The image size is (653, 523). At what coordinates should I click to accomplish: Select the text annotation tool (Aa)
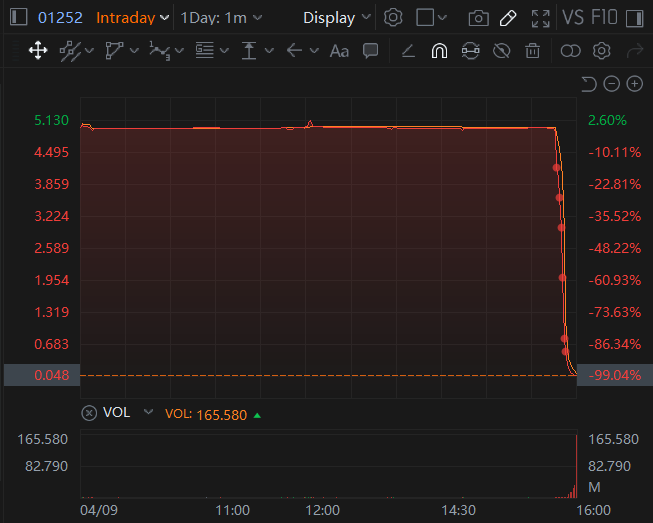(339, 50)
